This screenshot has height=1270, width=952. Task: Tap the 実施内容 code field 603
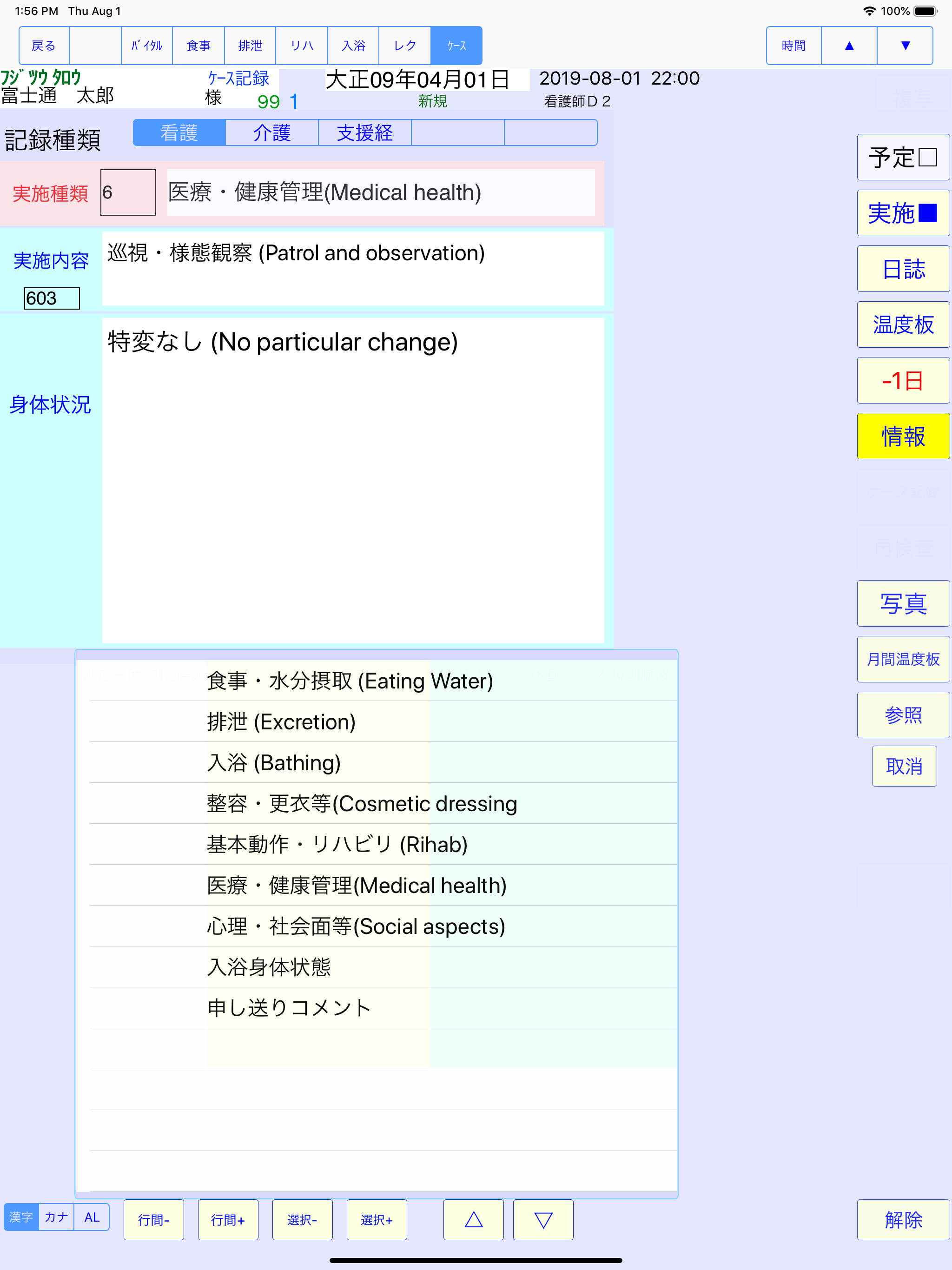click(x=52, y=298)
